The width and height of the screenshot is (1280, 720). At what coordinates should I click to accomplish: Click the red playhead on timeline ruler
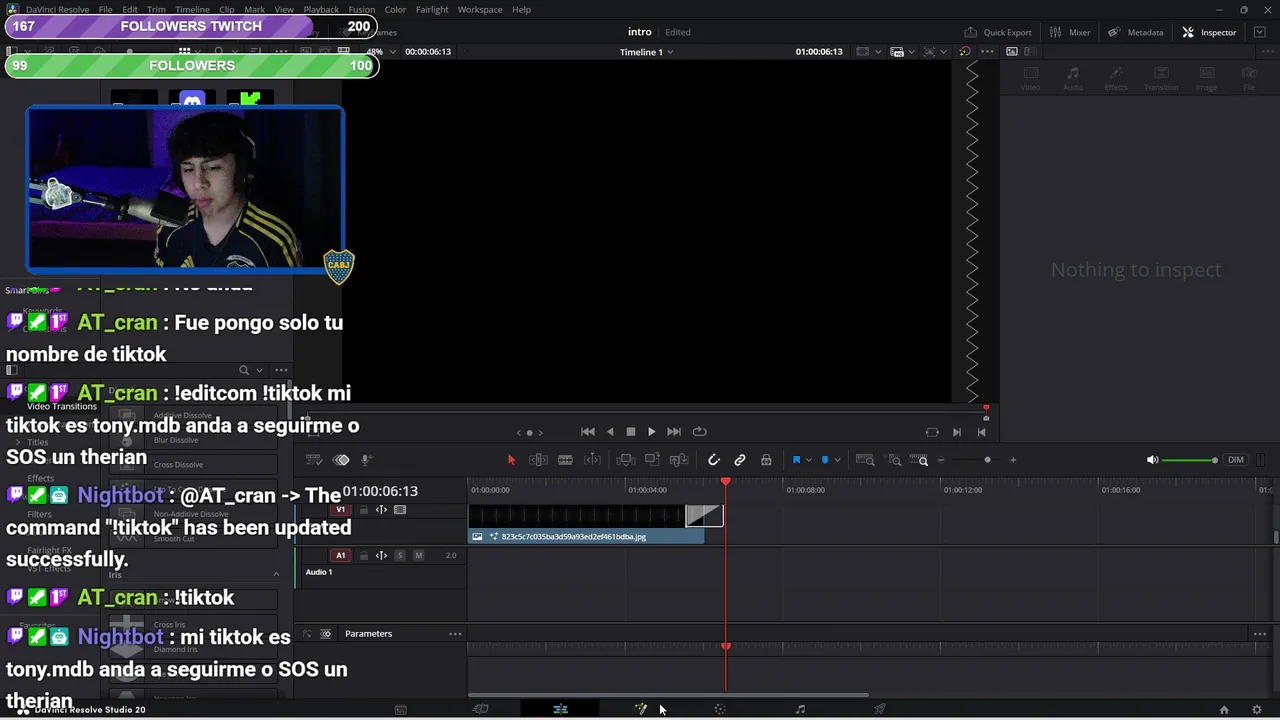[726, 483]
